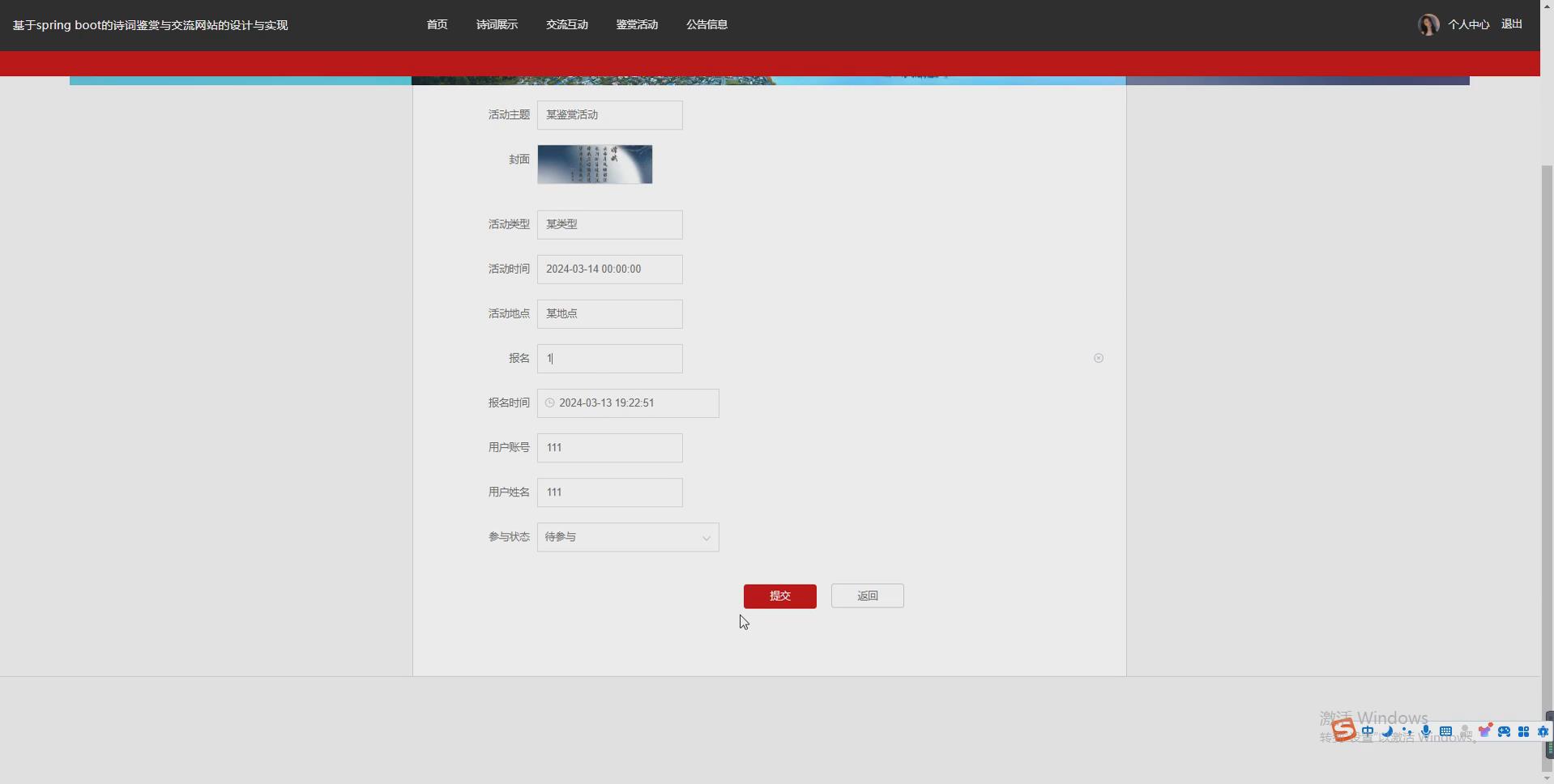This screenshot has height=784, width=1554.
Task: Open the user avatar in the header
Action: [1428, 24]
